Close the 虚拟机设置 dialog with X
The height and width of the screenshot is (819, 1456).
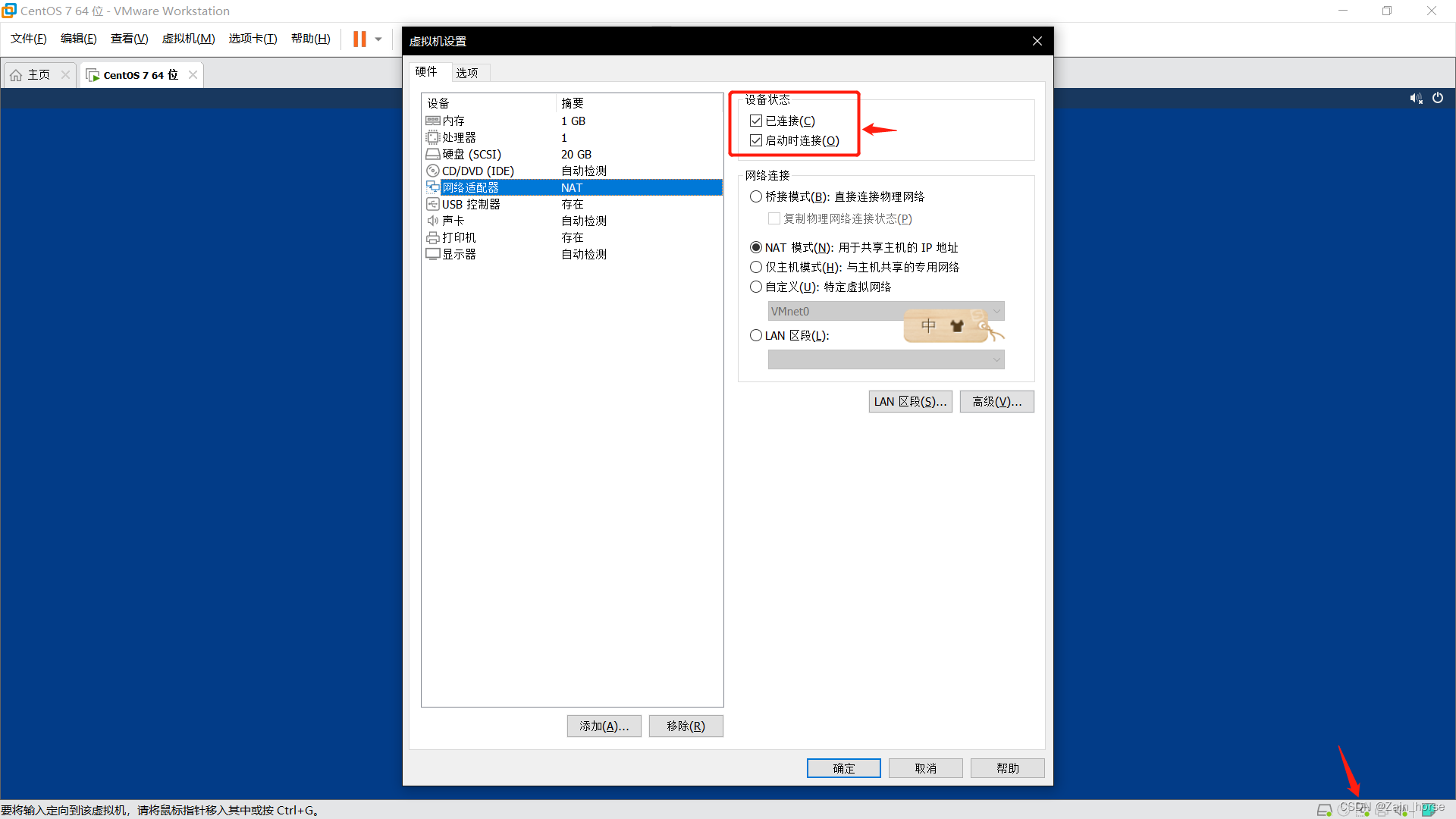tap(1037, 41)
